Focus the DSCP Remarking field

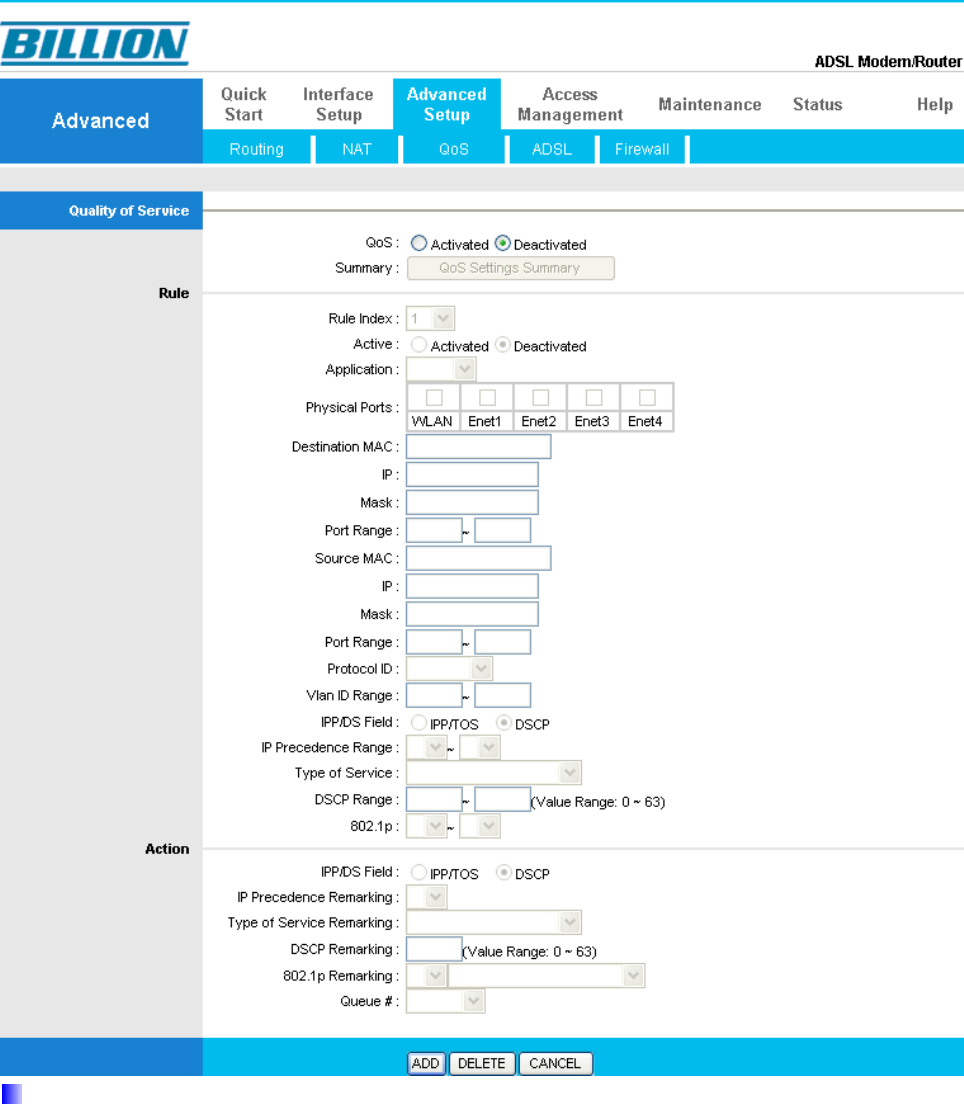coord(434,949)
